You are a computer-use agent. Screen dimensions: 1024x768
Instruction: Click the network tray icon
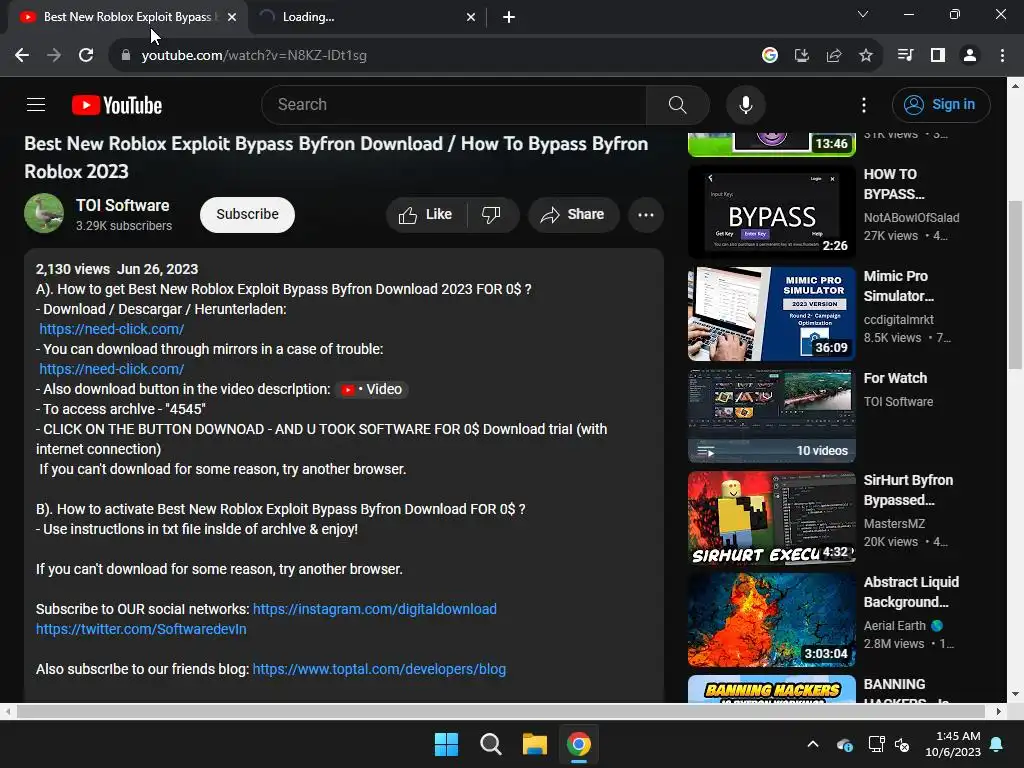(876, 744)
